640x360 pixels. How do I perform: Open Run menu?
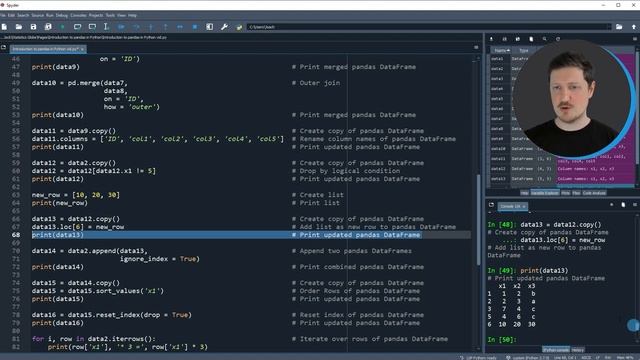pos(50,16)
